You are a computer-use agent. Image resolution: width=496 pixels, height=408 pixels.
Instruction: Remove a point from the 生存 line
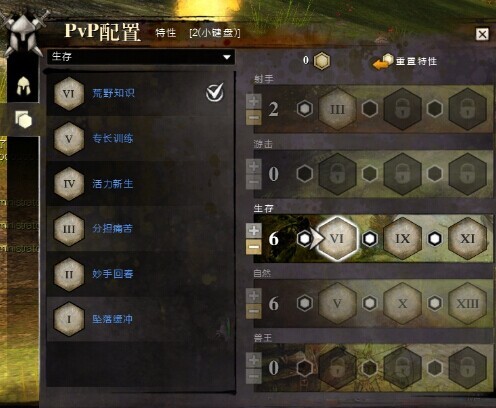click(254, 247)
